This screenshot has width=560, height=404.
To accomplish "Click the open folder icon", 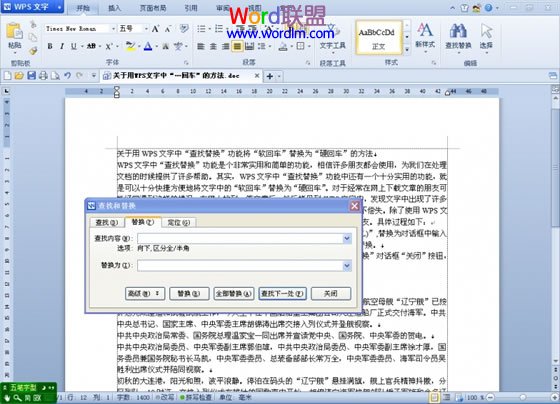I will pyautogui.click(x=19, y=76).
